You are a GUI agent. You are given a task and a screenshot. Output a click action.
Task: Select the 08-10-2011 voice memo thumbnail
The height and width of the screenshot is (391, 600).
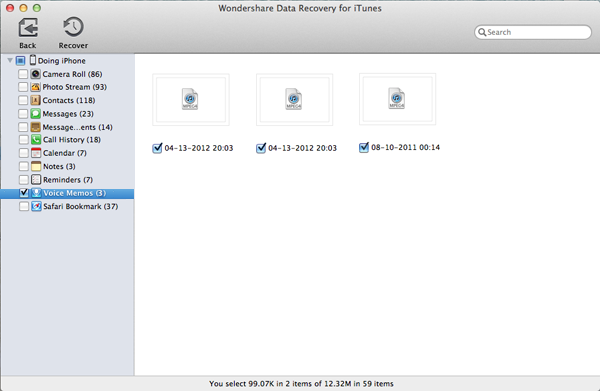(x=397, y=99)
